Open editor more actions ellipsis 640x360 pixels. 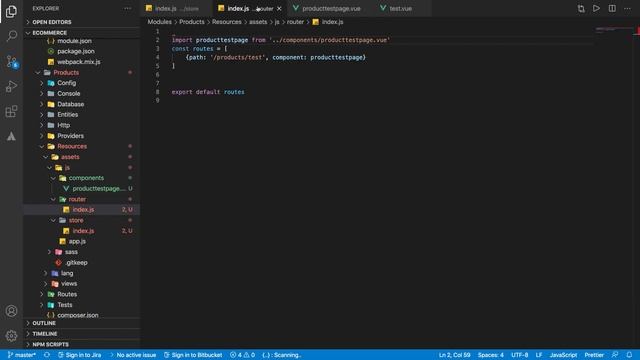627,8
